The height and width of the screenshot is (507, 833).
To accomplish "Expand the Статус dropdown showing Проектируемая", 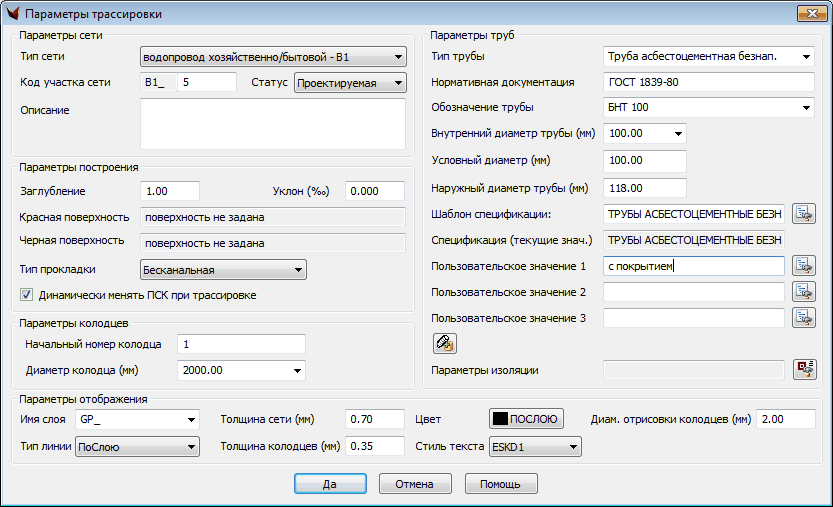I will 350,83.
